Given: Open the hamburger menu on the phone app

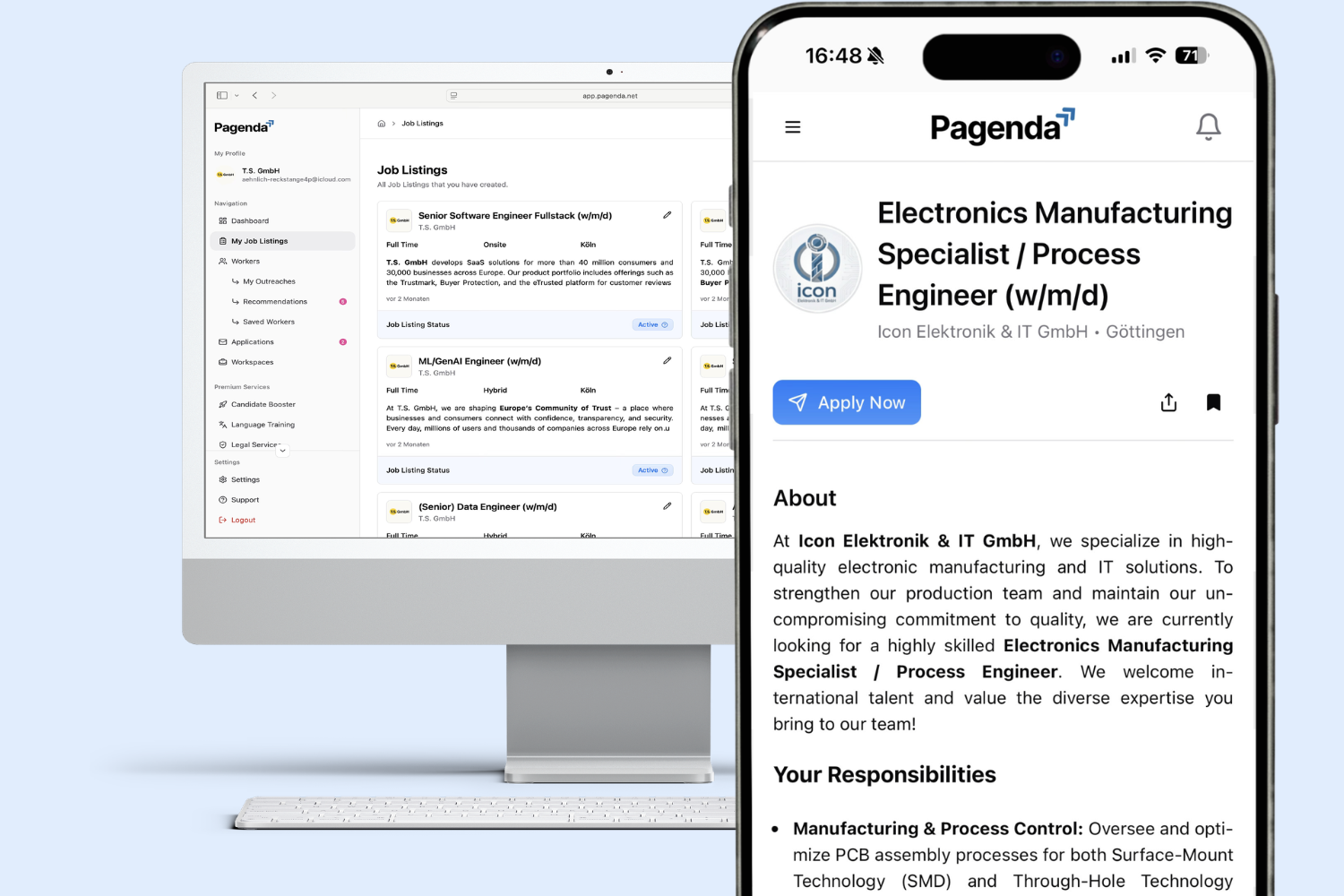Looking at the screenshot, I should click(793, 126).
